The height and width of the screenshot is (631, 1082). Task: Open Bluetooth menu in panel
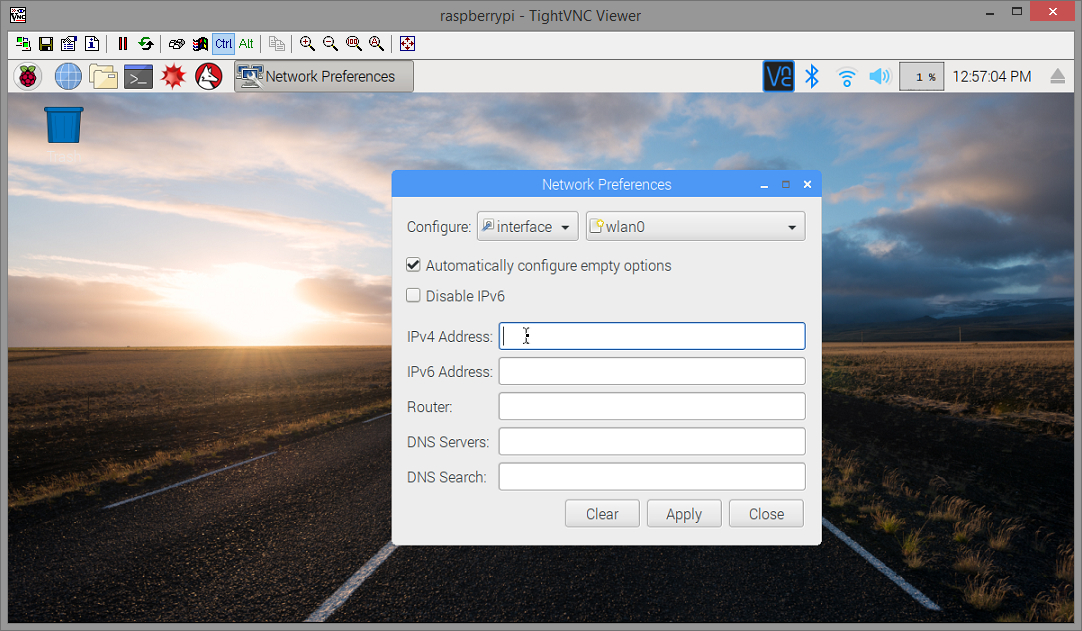[812, 76]
